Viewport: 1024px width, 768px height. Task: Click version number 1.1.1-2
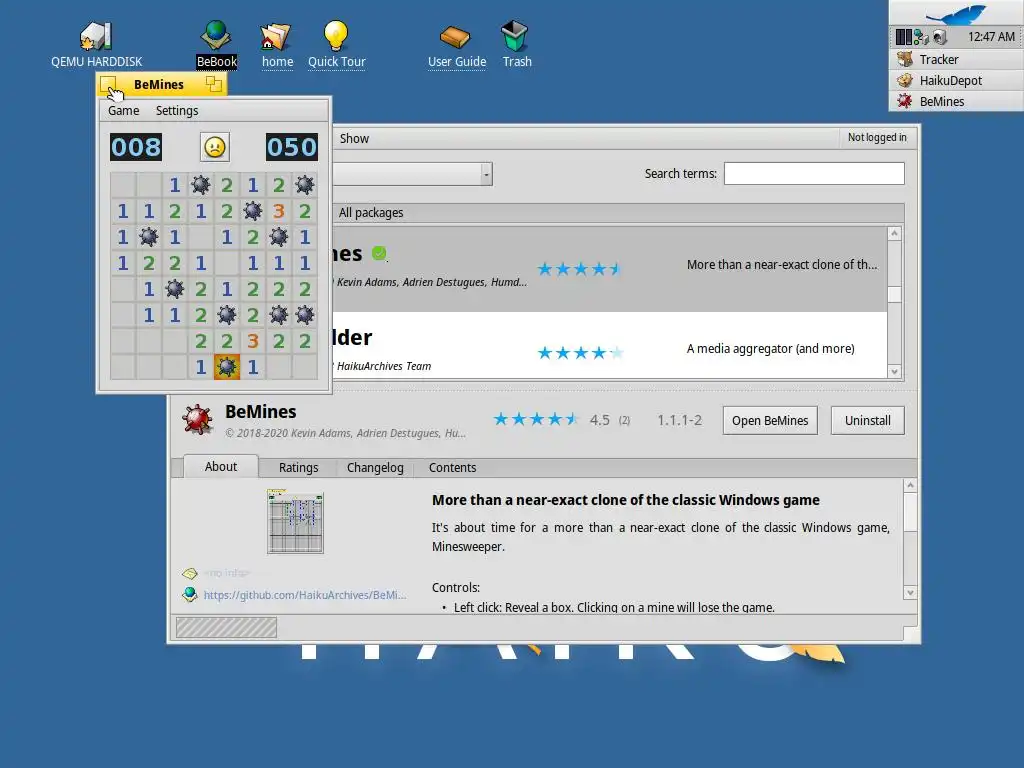coord(679,420)
